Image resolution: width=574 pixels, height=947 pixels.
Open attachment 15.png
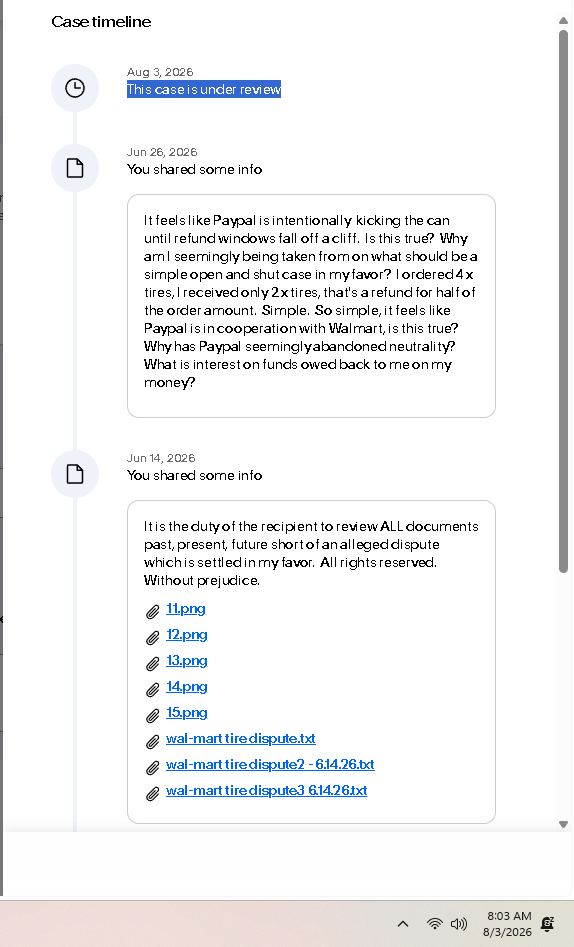187,713
